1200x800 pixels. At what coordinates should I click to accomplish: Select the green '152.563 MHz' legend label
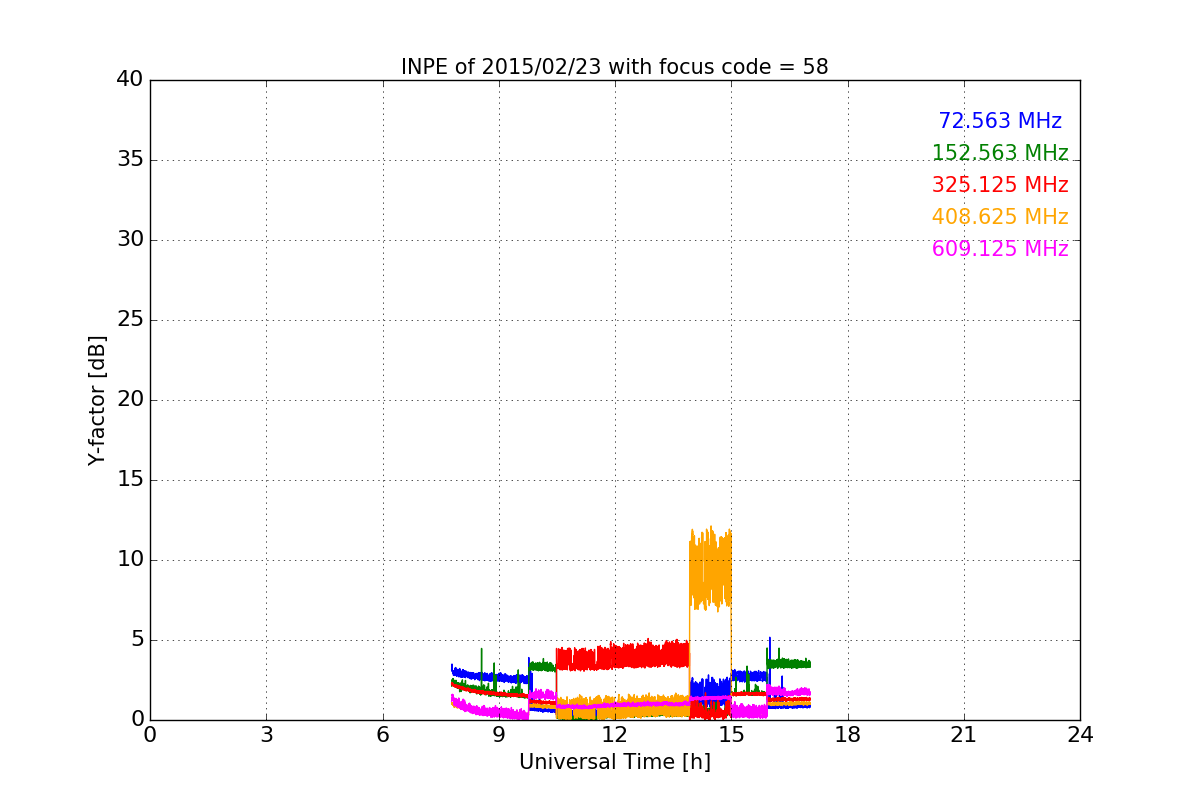[1000, 153]
